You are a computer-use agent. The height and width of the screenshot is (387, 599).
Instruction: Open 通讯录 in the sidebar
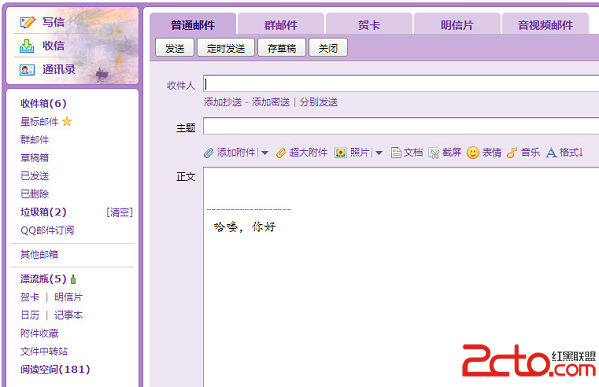point(59,70)
